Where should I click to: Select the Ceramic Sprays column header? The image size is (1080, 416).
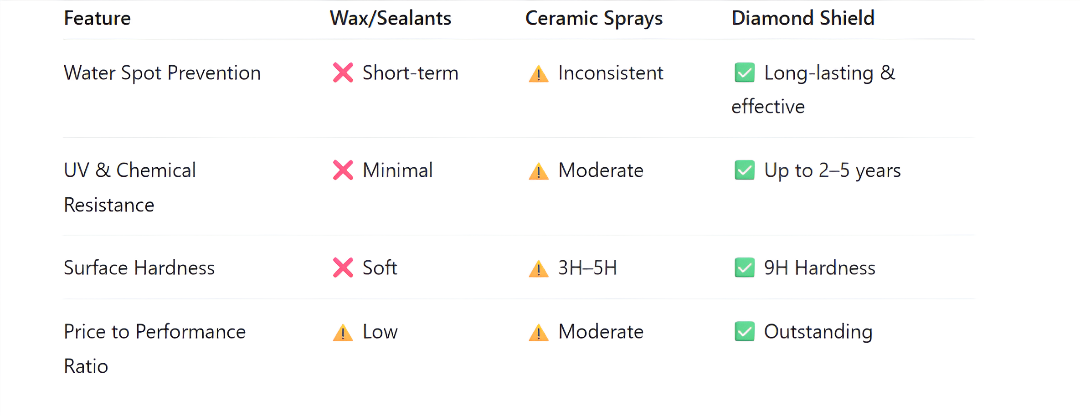594,19
